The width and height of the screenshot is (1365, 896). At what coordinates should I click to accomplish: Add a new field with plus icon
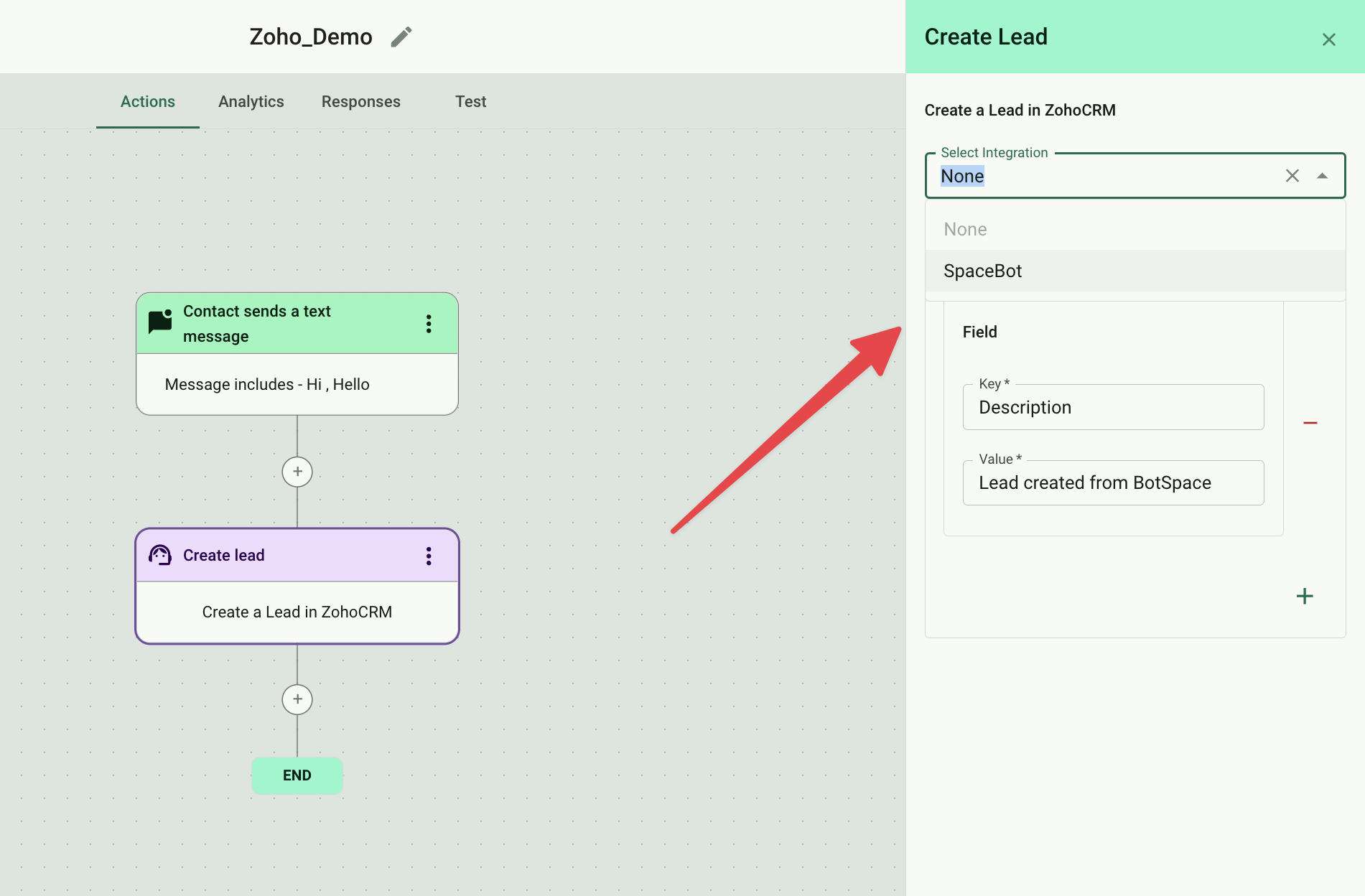[x=1305, y=596]
